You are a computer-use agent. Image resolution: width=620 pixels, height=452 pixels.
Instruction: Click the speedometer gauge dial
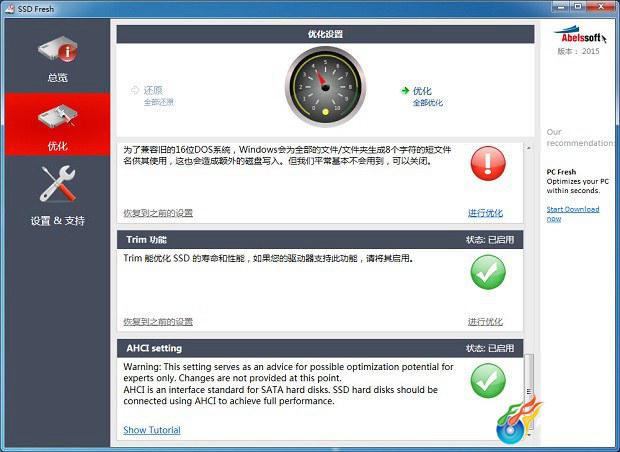coord(325,87)
